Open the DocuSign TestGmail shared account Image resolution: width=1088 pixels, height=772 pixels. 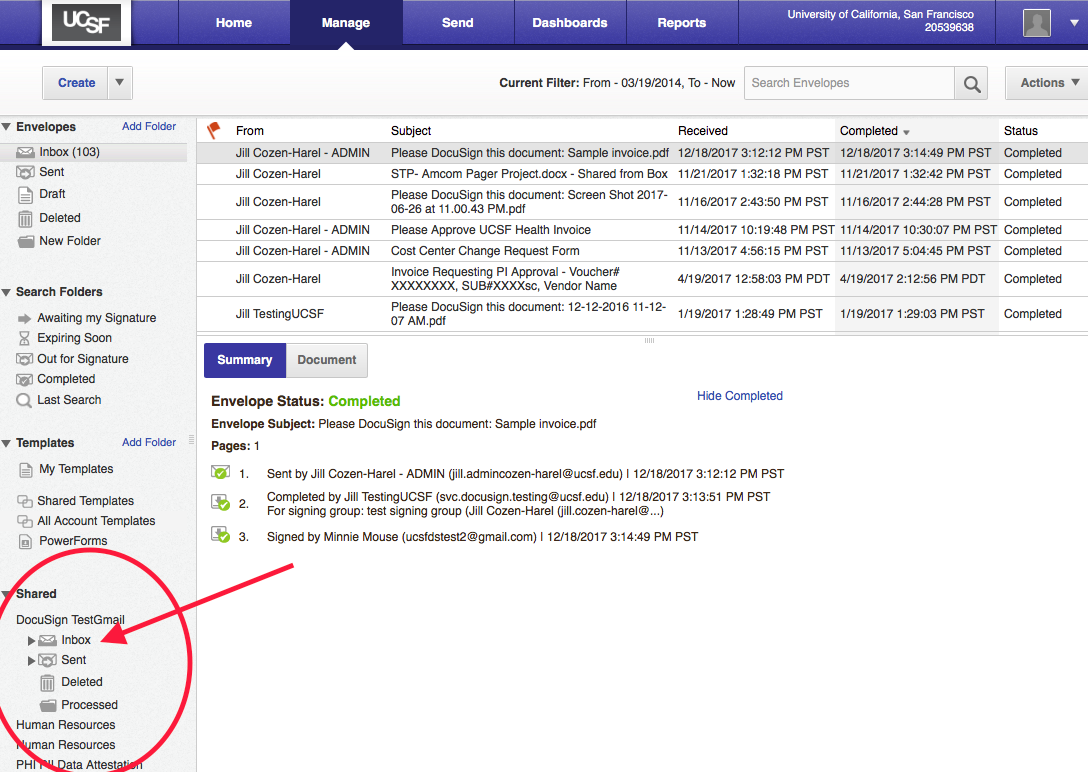coord(70,619)
